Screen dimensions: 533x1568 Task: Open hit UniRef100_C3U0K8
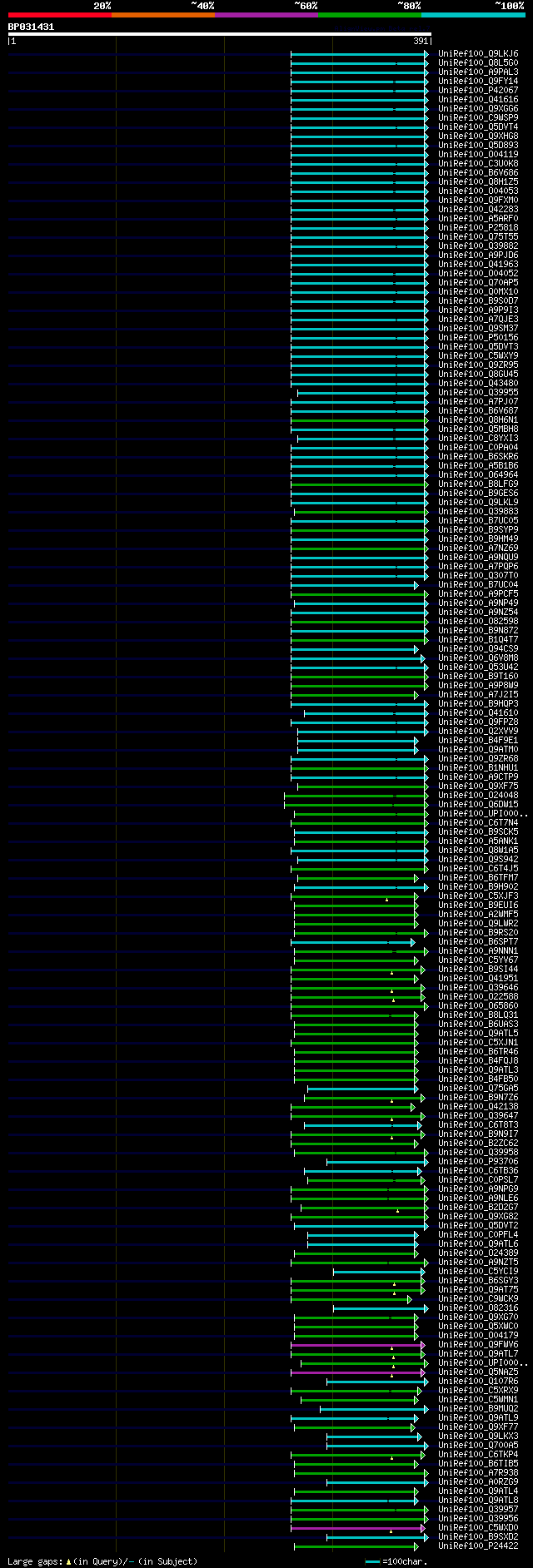click(x=478, y=163)
